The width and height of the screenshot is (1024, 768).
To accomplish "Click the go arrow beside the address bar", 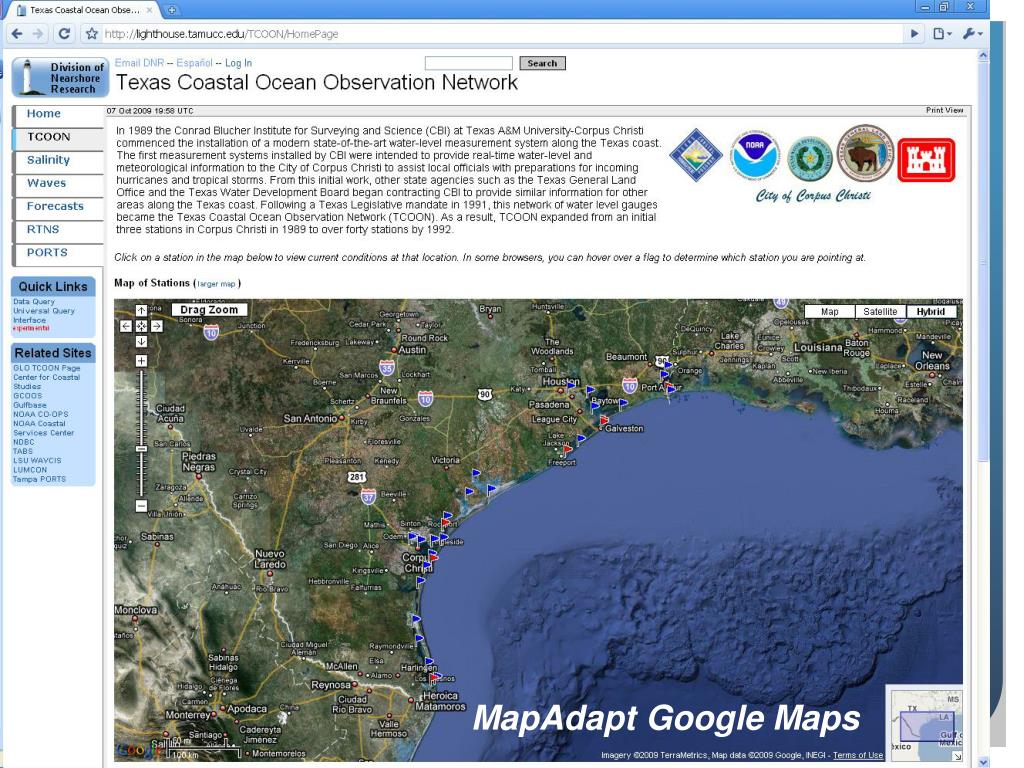I will tap(914, 34).
